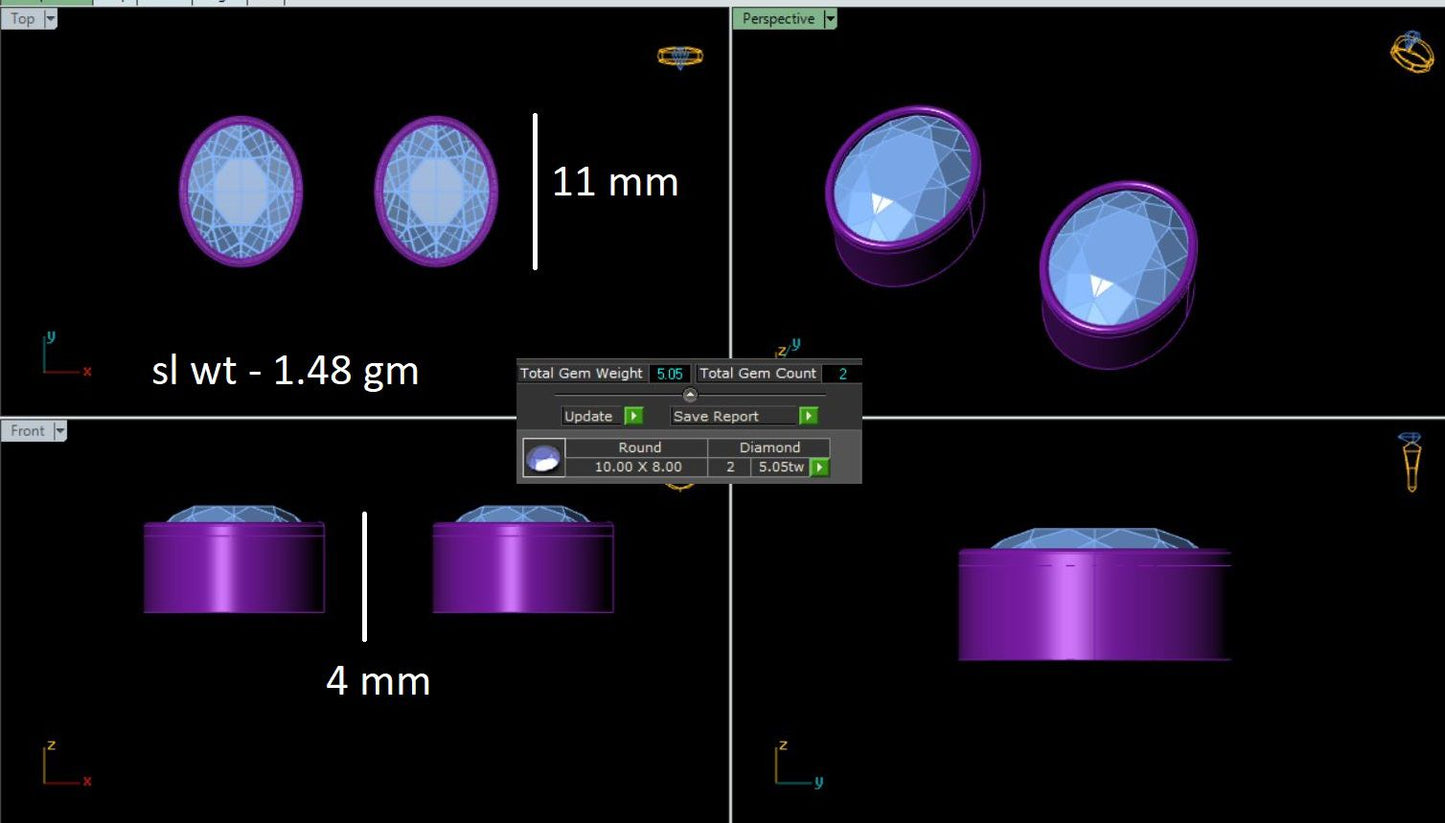Image resolution: width=1445 pixels, height=823 pixels.
Task: Select the 10.00 X 8.00 size cell
Action: coord(637,467)
